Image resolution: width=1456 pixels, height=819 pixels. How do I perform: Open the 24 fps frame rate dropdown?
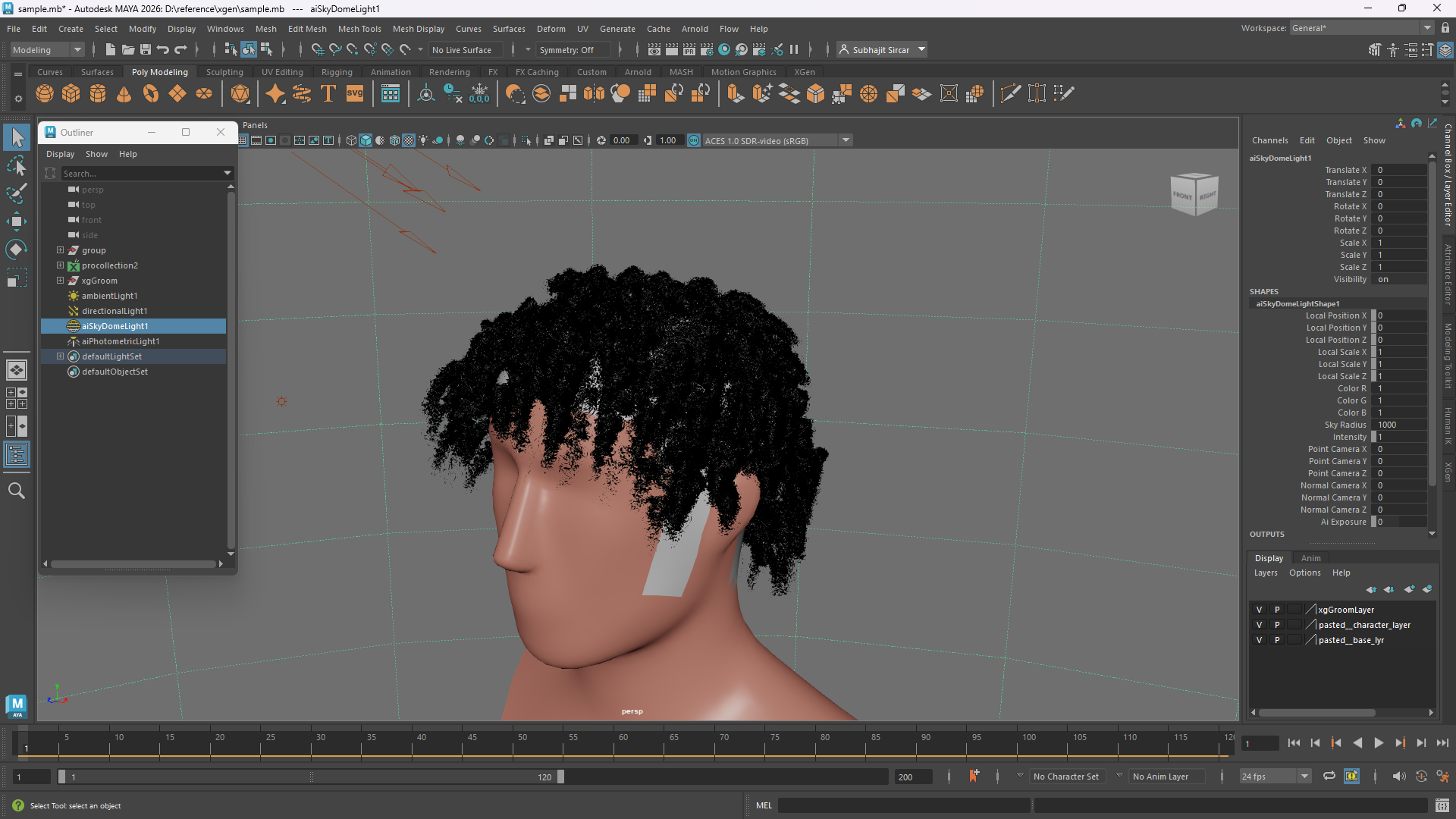click(x=1276, y=777)
